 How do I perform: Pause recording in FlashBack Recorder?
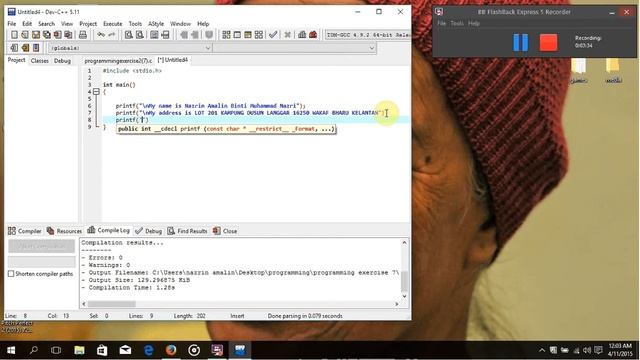[520, 42]
